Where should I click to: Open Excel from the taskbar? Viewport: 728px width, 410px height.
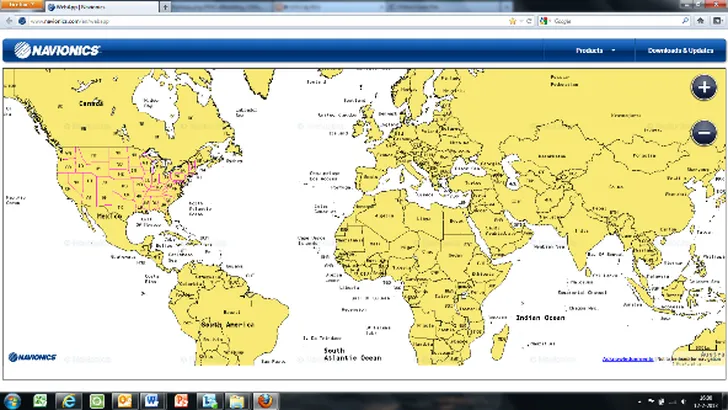click(x=40, y=399)
